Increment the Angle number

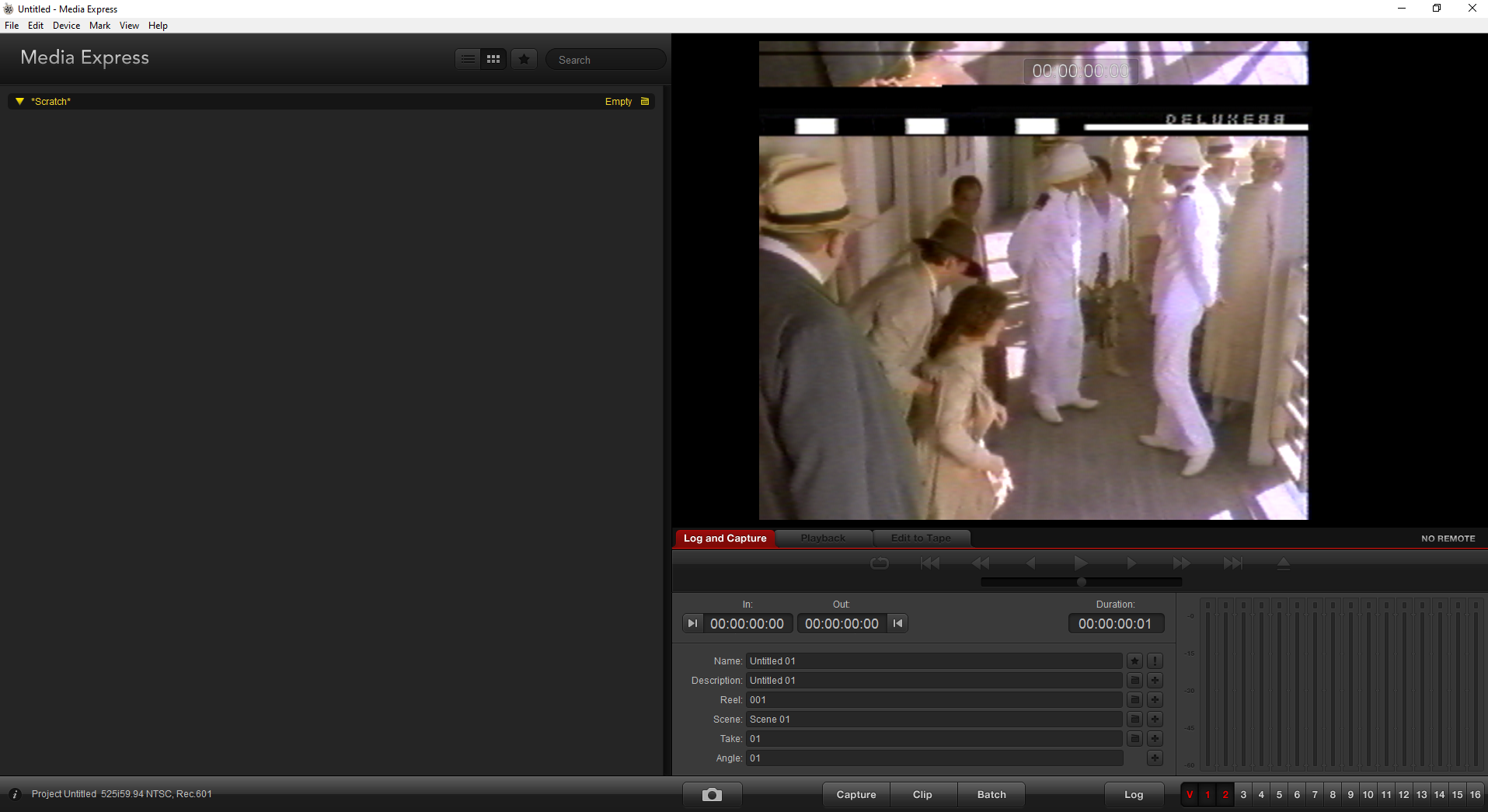(x=1155, y=758)
